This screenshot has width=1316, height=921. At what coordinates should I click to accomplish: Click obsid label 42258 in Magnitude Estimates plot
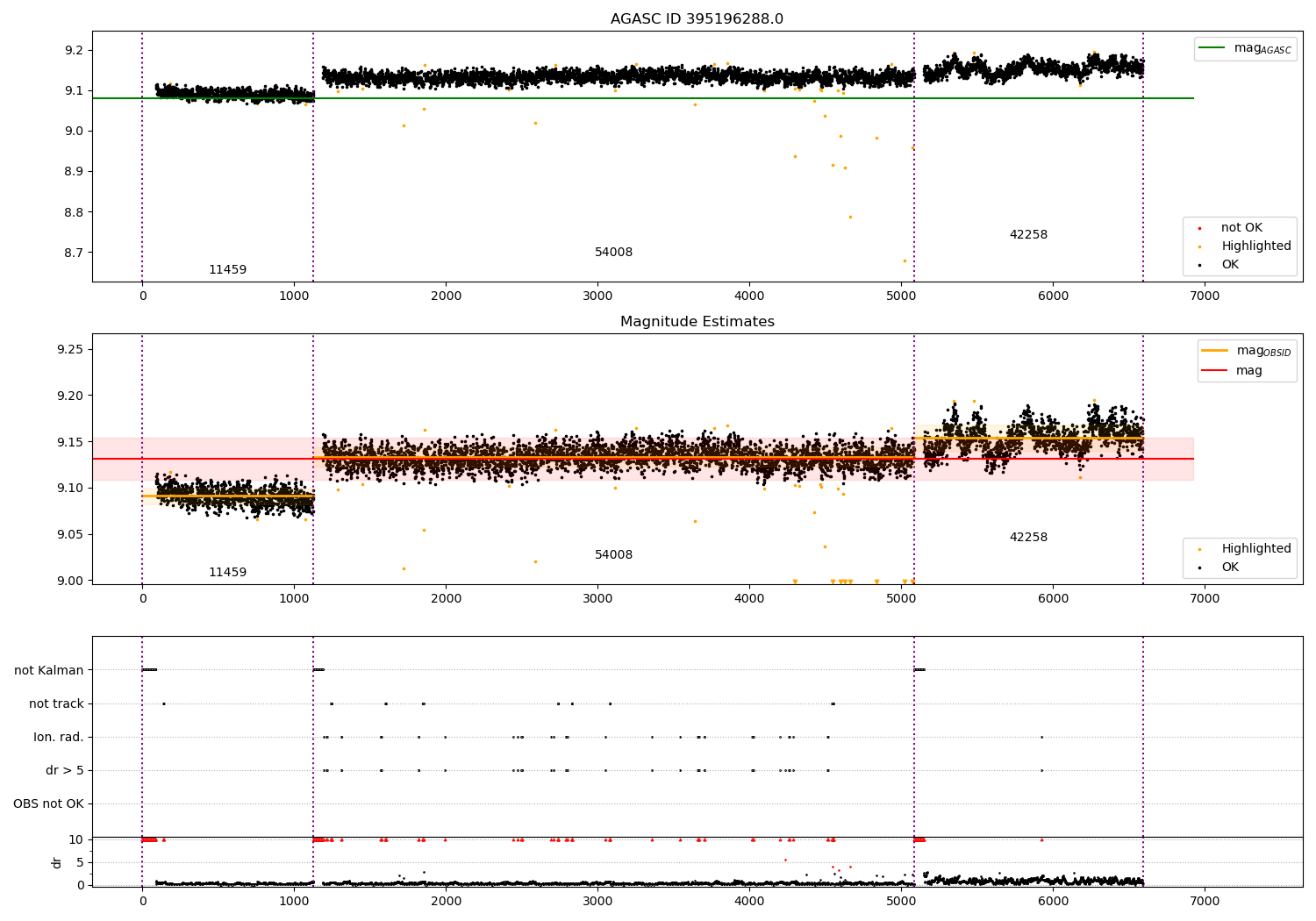(1028, 538)
